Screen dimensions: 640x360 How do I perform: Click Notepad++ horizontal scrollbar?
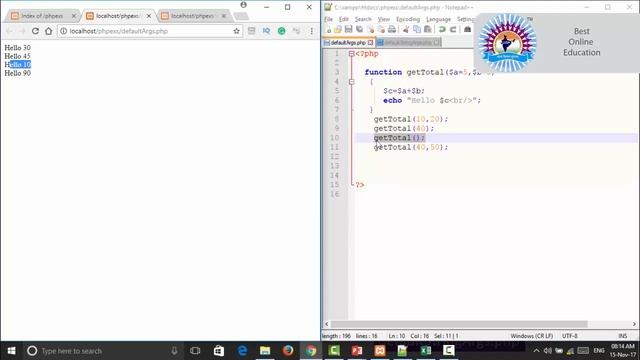459,324
